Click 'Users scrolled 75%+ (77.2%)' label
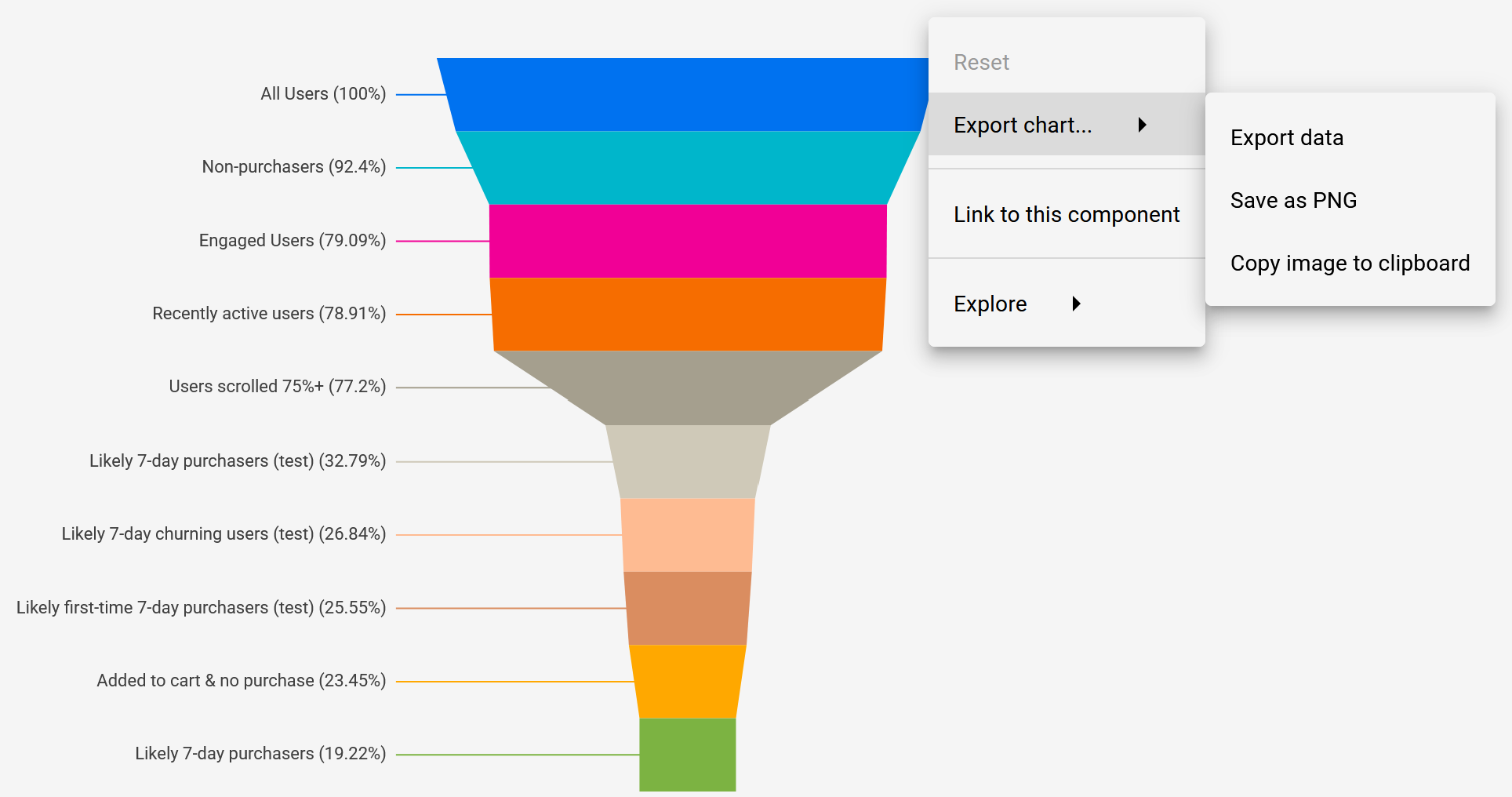The height and width of the screenshot is (797, 1512). 278,387
